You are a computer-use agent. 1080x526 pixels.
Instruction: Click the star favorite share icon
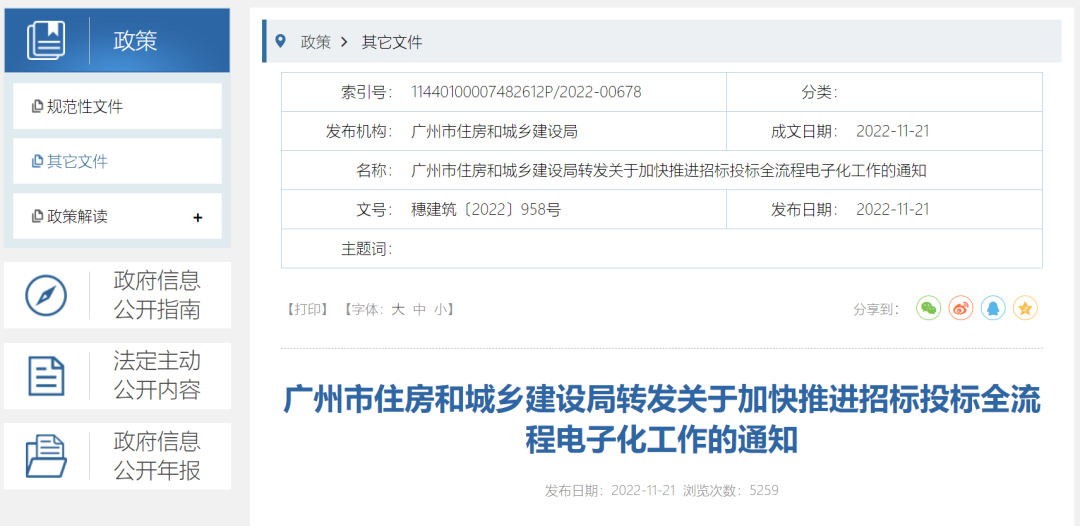pos(1025,308)
